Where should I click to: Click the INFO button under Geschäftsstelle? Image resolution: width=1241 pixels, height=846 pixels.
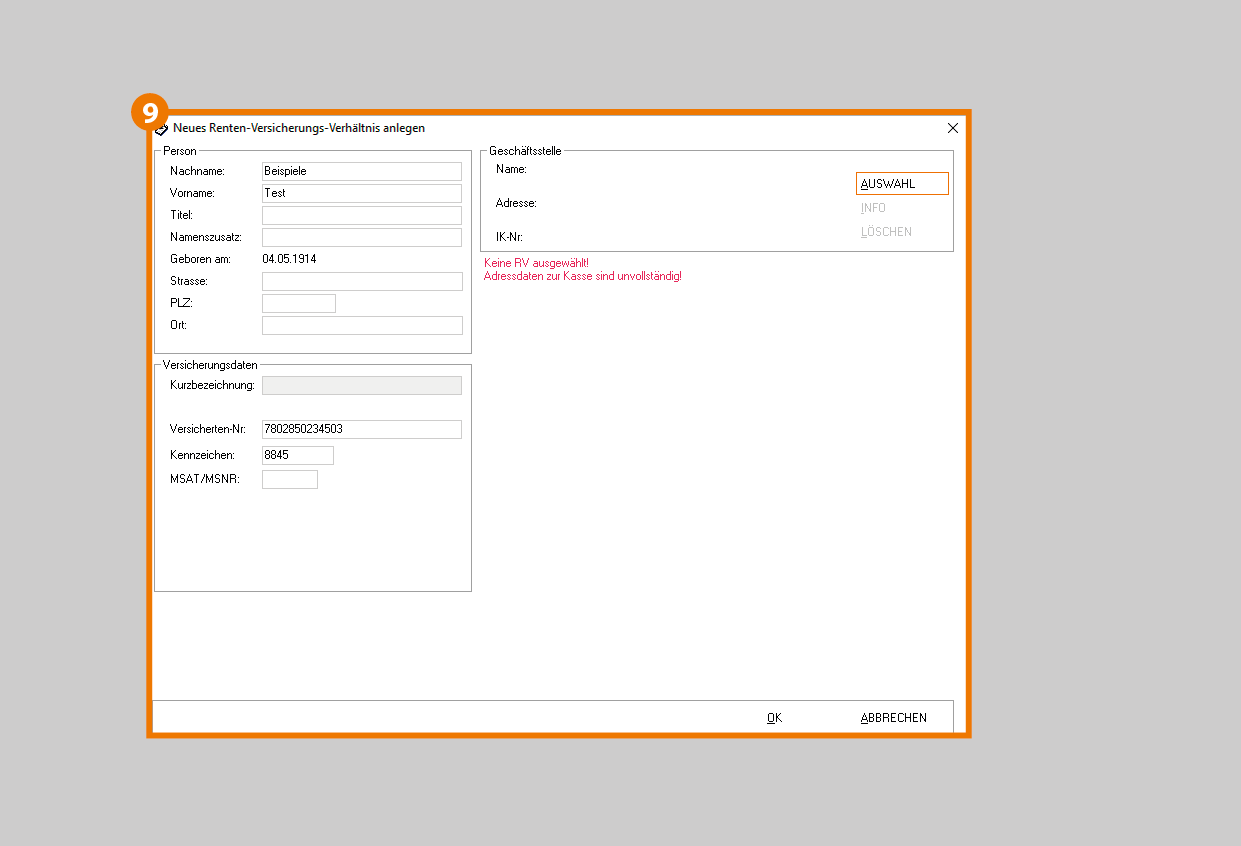[873, 208]
